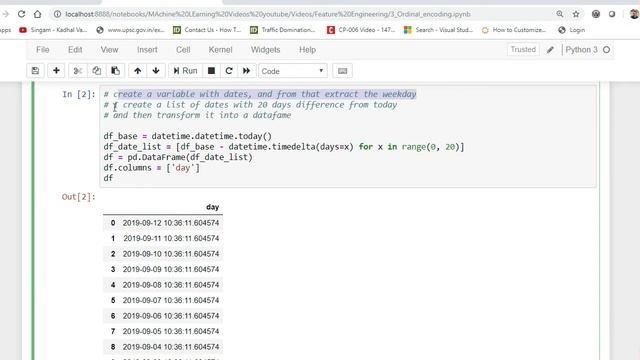
Task: Open the cell type Code dropdown
Action: click(x=293, y=71)
